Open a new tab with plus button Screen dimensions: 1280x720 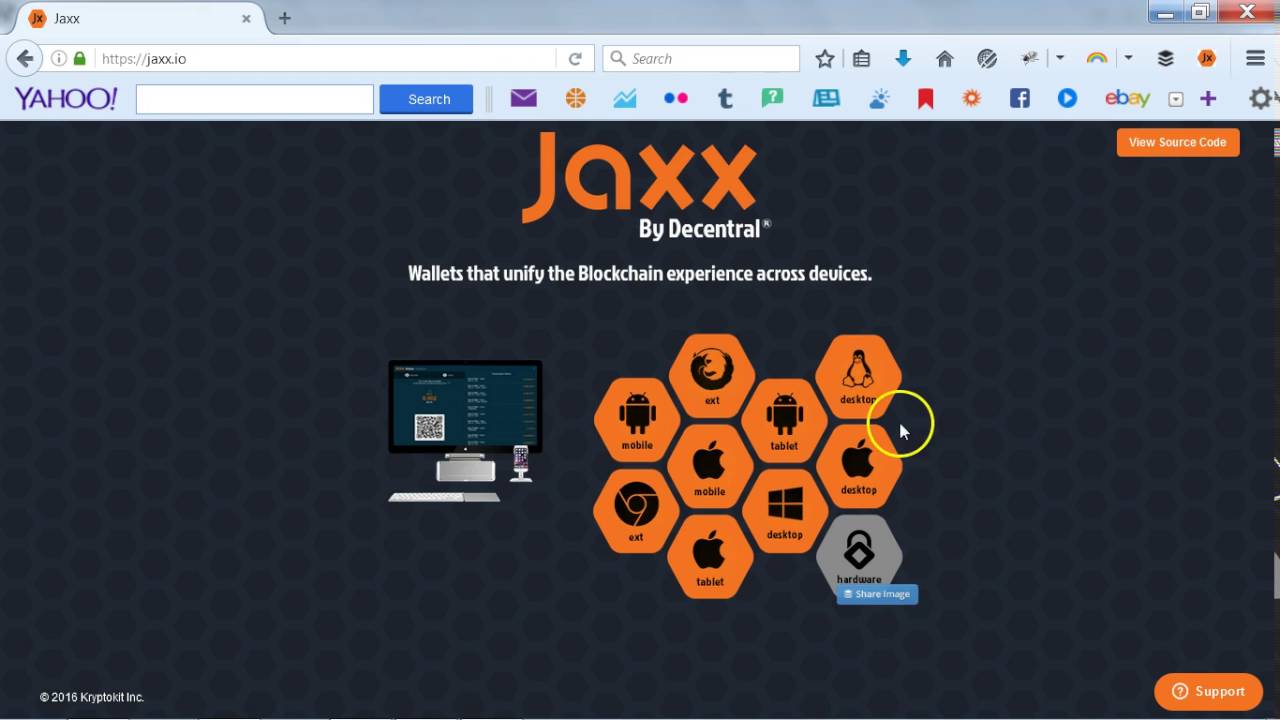(x=284, y=18)
